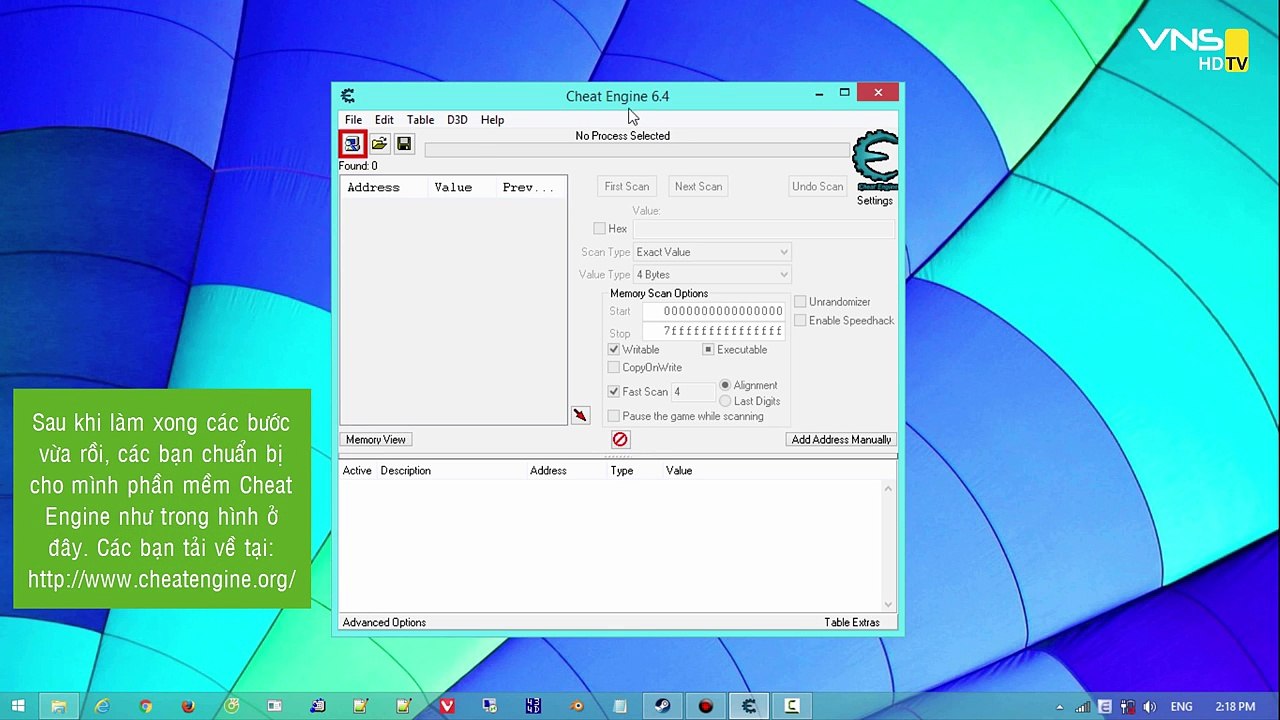Click the Add Address Manually button
1280x720 pixels.
[841, 440]
